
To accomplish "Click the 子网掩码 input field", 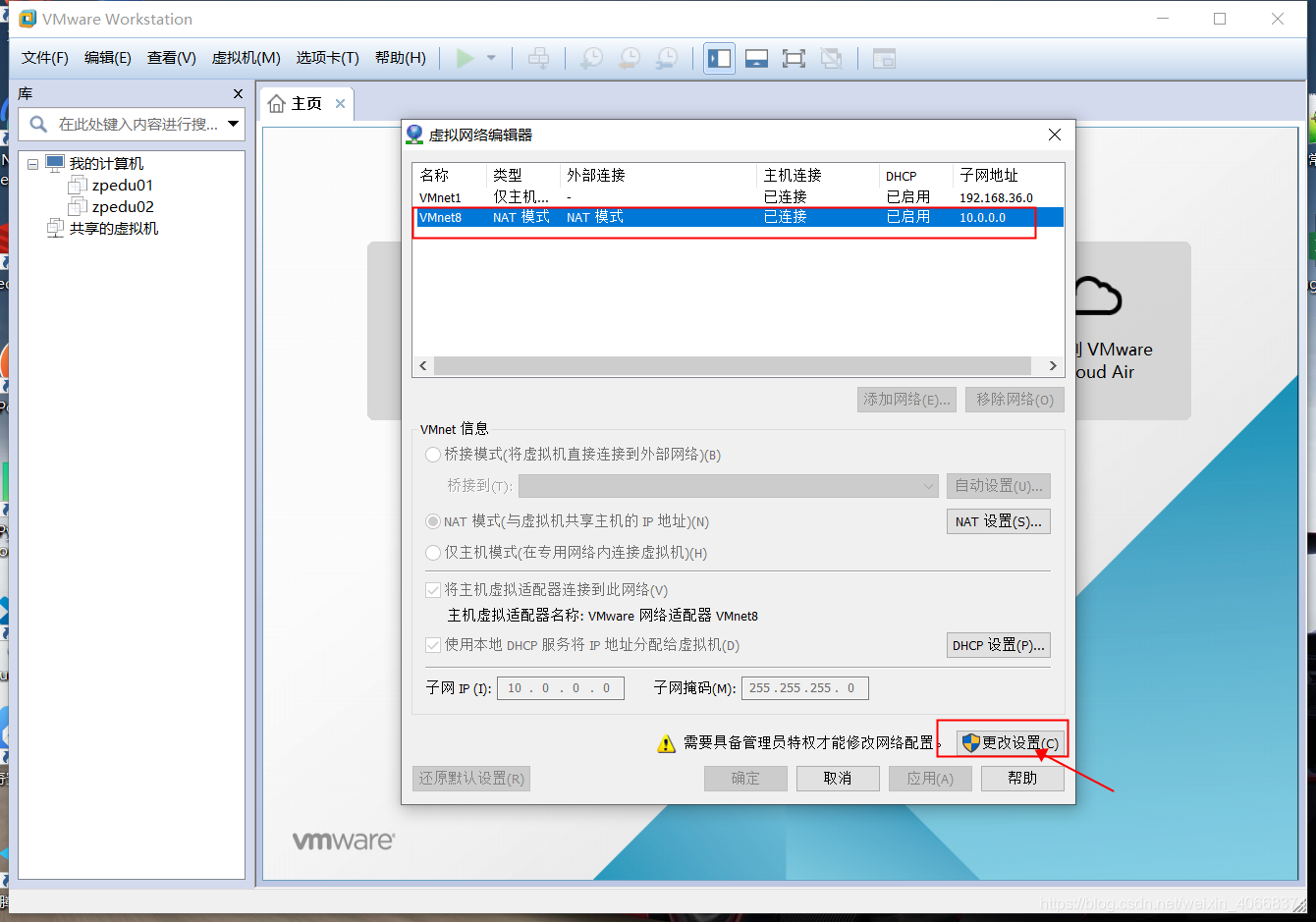I will coord(805,688).
